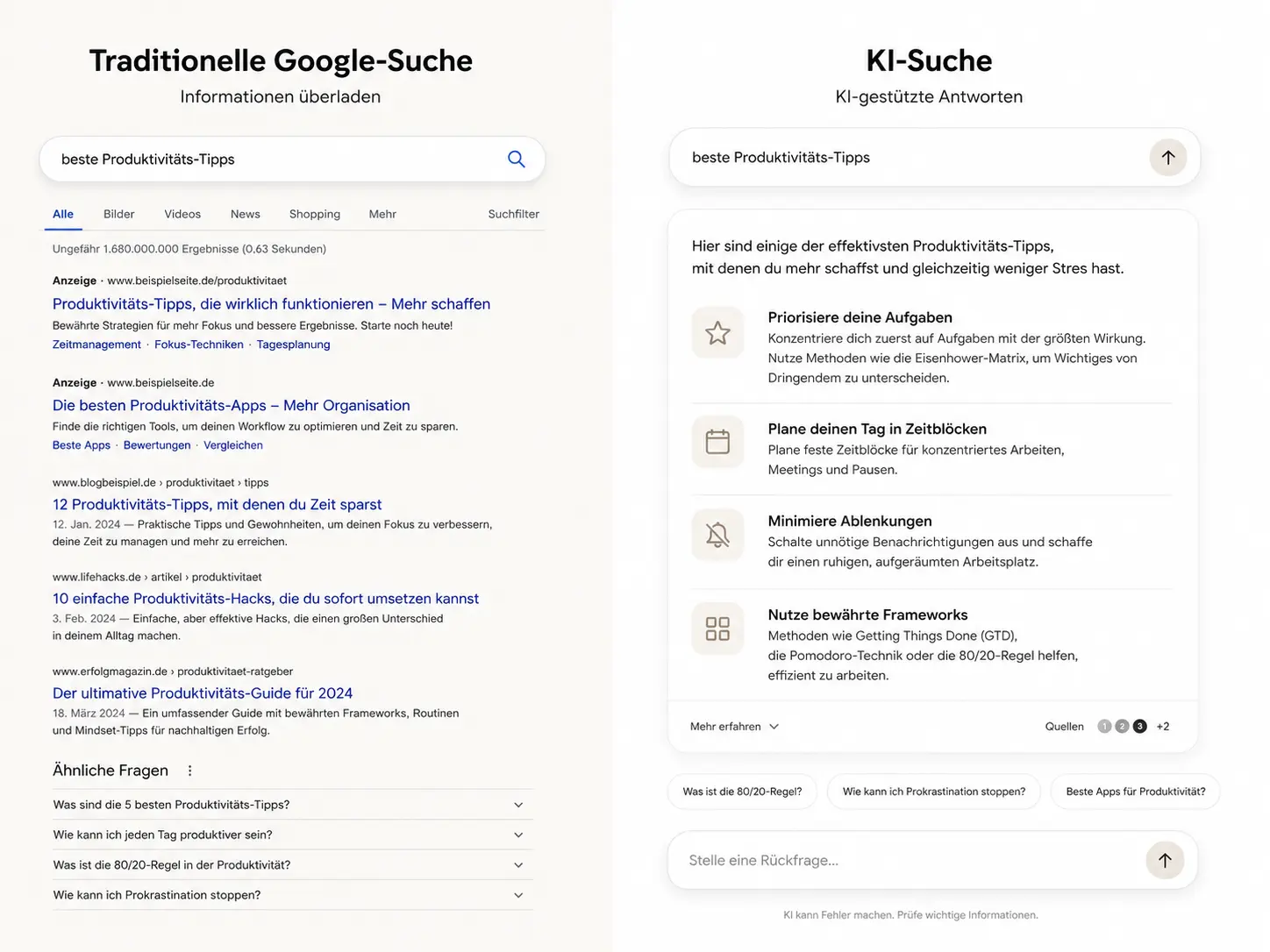Click 'Plane deinen Tag in Zeitblöcken' heading
The height and width of the screenshot is (952, 1270).
pyautogui.click(x=877, y=429)
